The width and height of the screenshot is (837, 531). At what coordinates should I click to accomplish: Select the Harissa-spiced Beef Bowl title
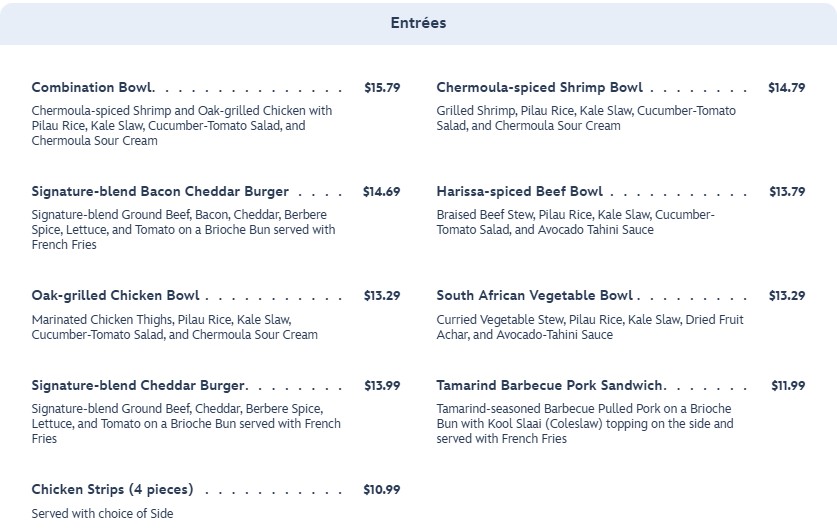(519, 192)
